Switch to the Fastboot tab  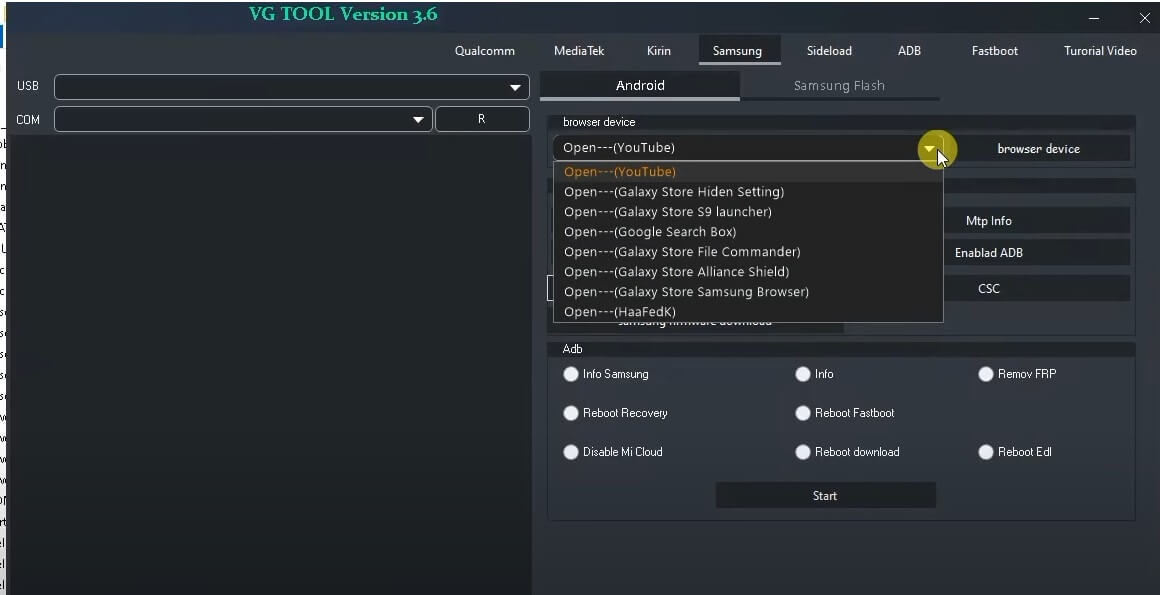tap(993, 50)
